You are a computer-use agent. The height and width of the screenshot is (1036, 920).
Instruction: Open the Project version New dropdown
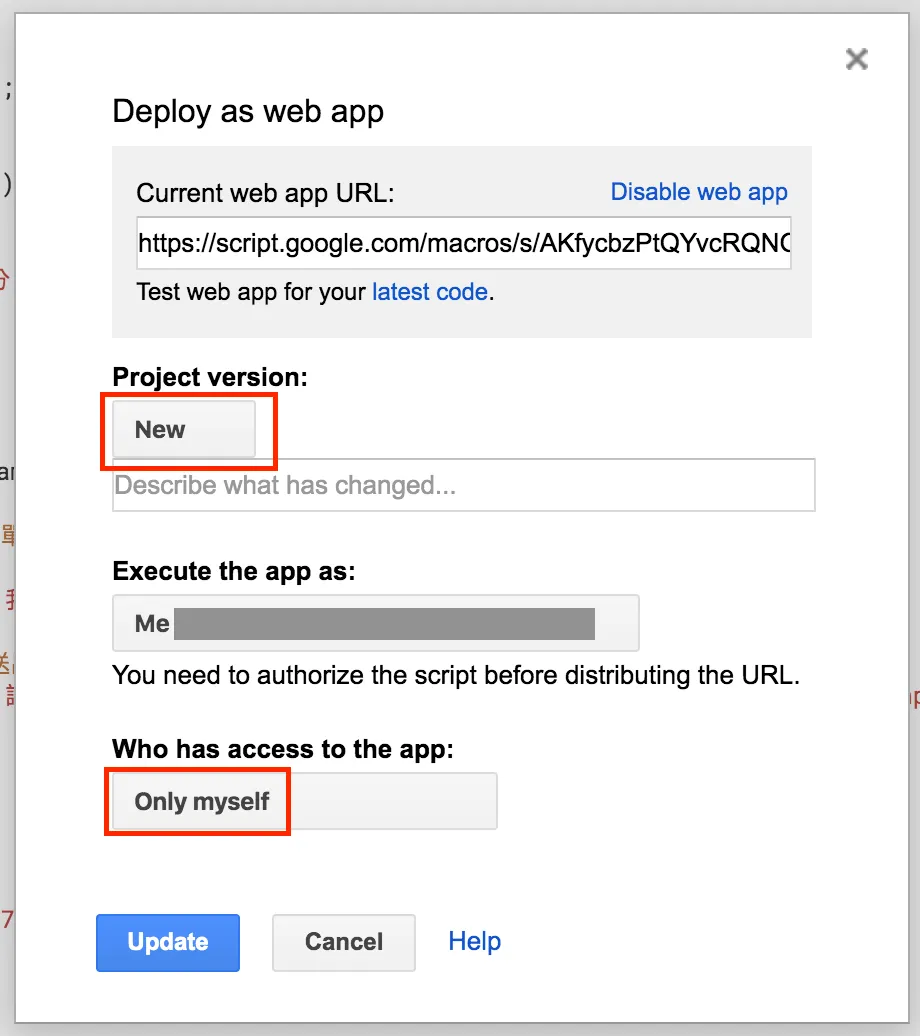[184, 429]
